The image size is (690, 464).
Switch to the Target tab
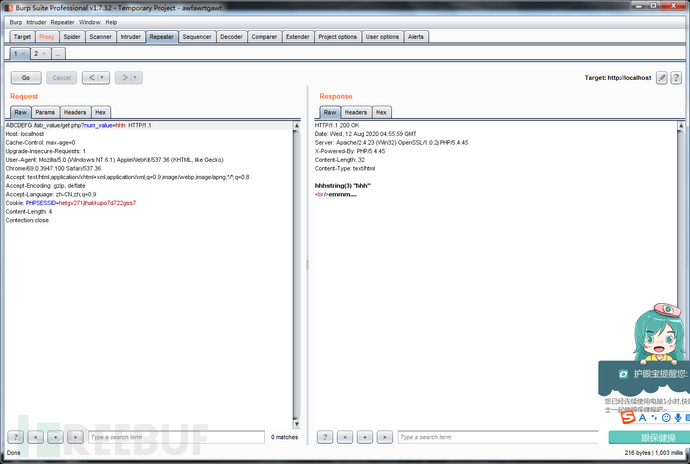click(22, 37)
